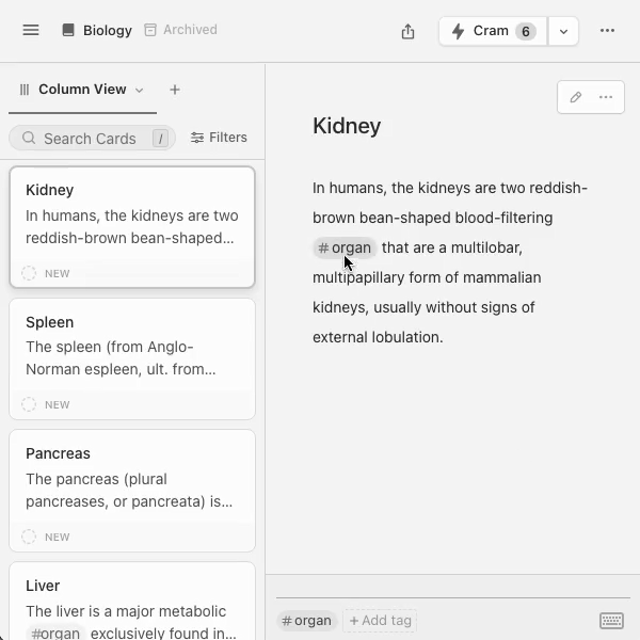640x640 pixels.
Task: Click the Column View columns icon
Action: pos(24,89)
